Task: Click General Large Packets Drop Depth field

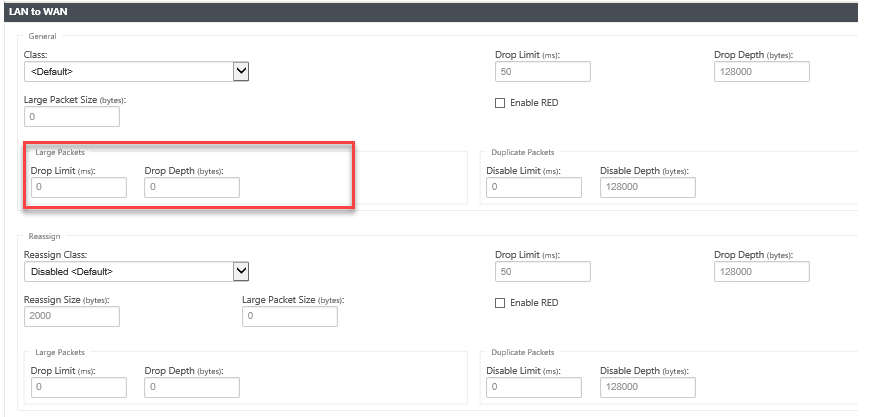Action: (x=192, y=188)
